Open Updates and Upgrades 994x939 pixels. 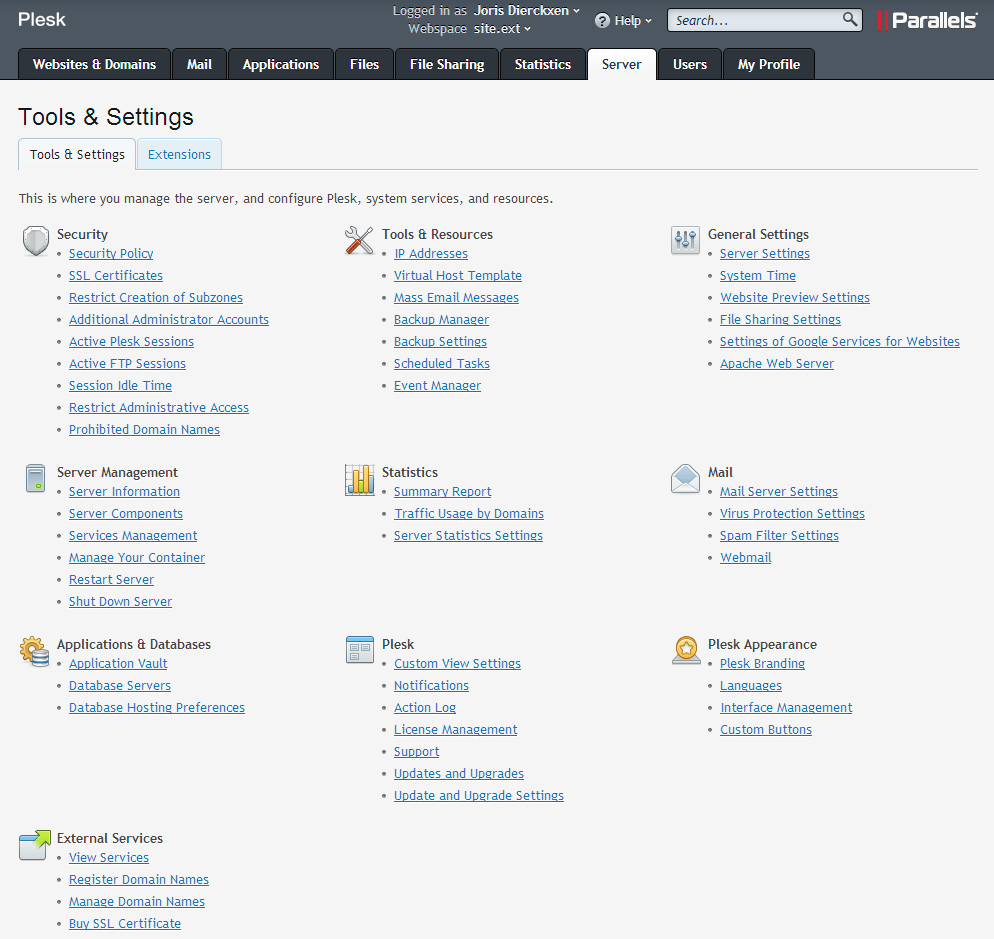[x=459, y=774]
